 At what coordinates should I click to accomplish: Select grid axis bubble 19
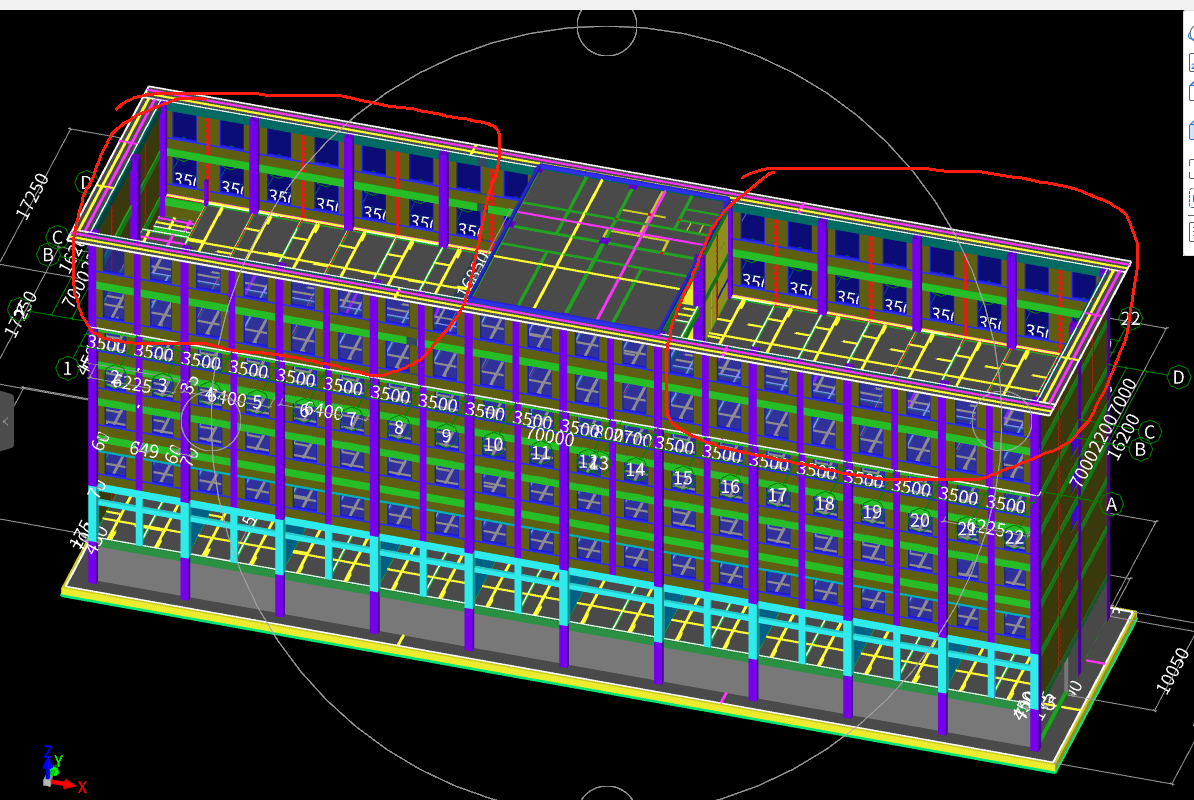[x=872, y=512]
